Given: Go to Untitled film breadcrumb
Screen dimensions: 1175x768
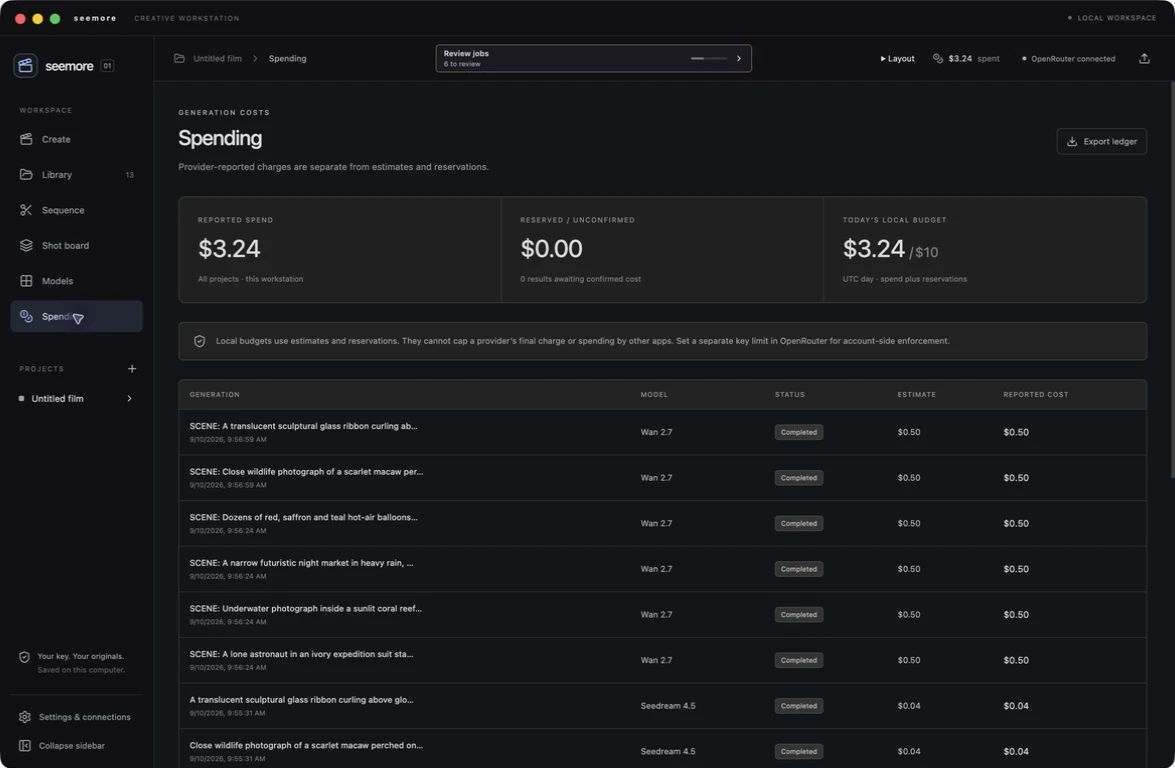Looking at the screenshot, I should 217,58.
